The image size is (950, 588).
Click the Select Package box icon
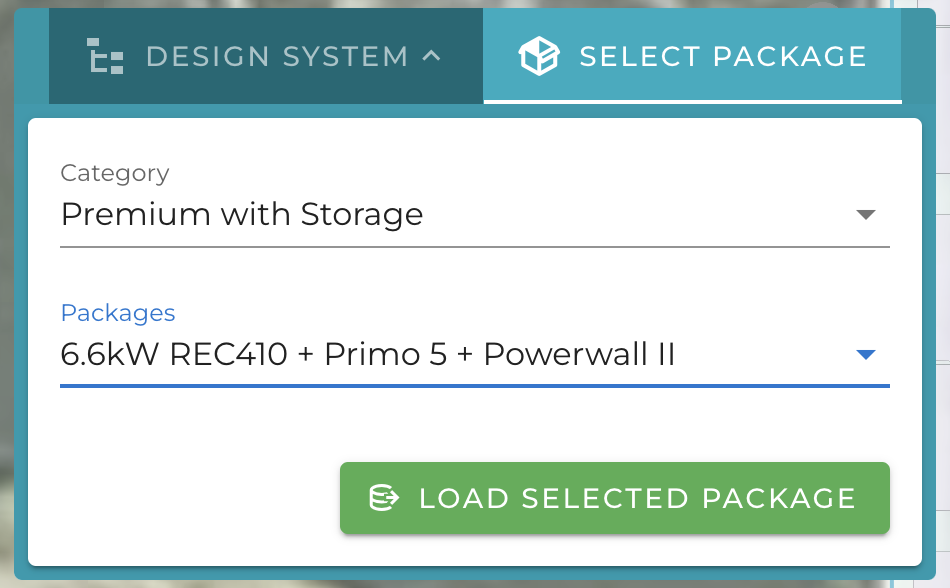(539, 56)
